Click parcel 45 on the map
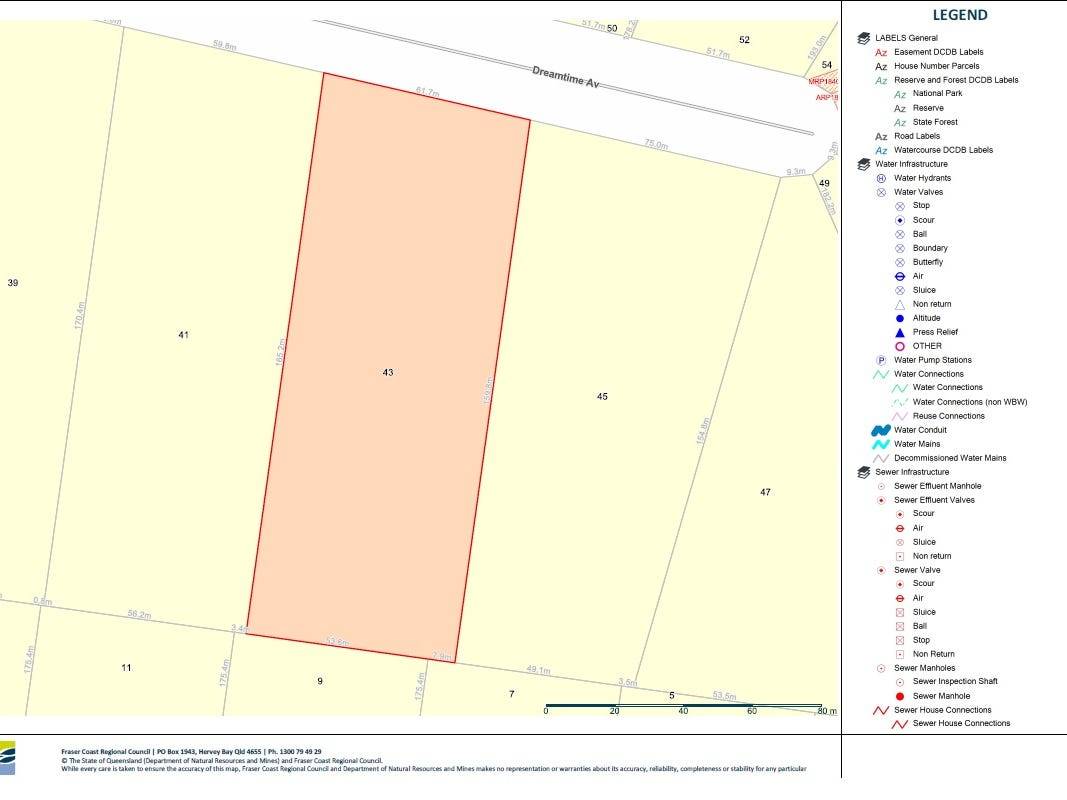Viewport: 1067px width, 800px height. [x=602, y=397]
